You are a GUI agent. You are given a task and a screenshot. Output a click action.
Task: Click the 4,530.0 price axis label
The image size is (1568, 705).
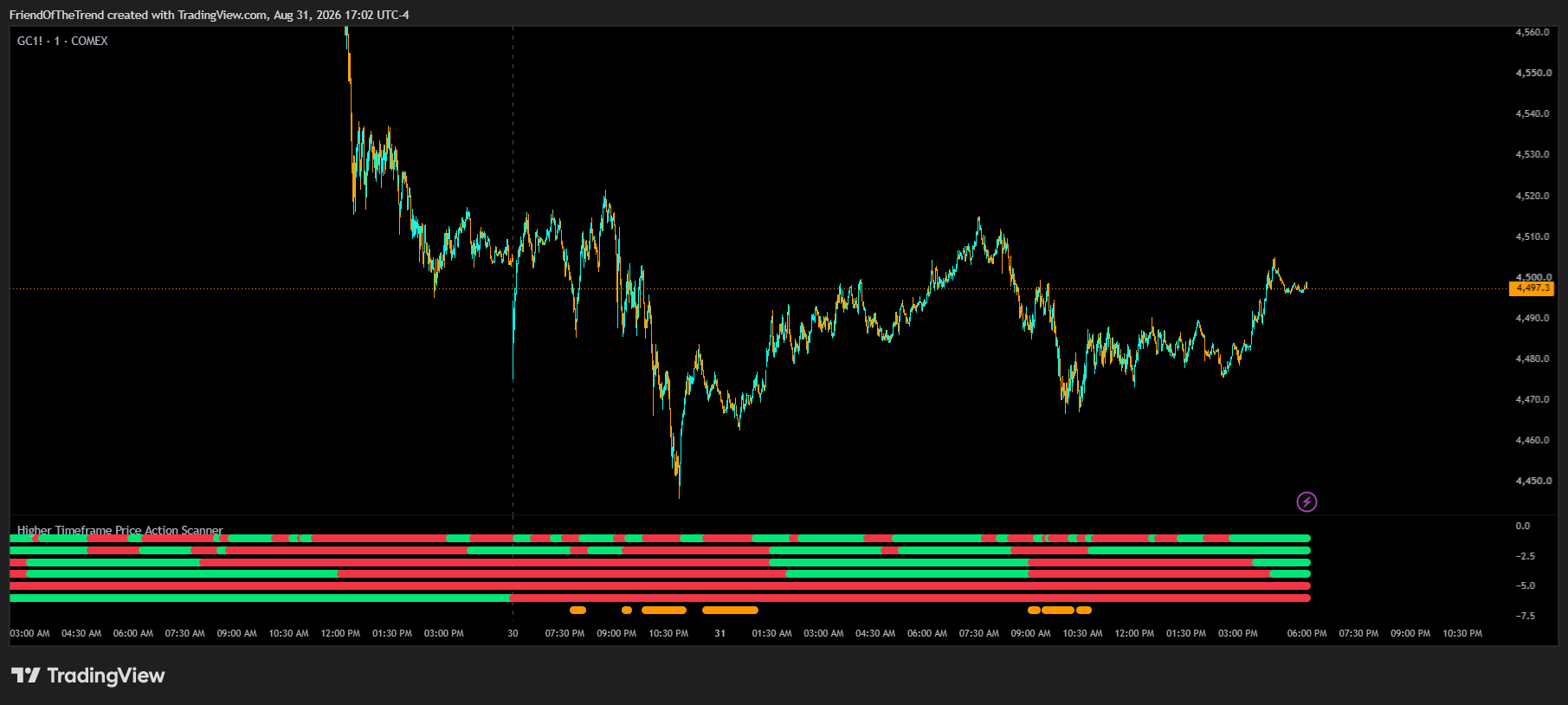[1533, 154]
